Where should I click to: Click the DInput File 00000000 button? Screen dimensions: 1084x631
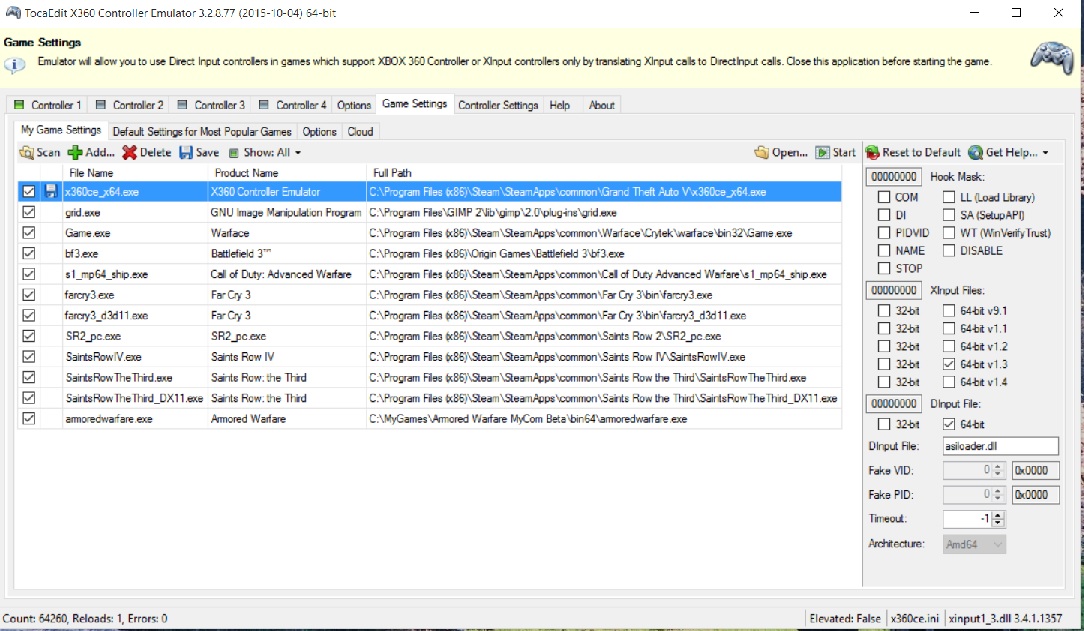[893, 404]
